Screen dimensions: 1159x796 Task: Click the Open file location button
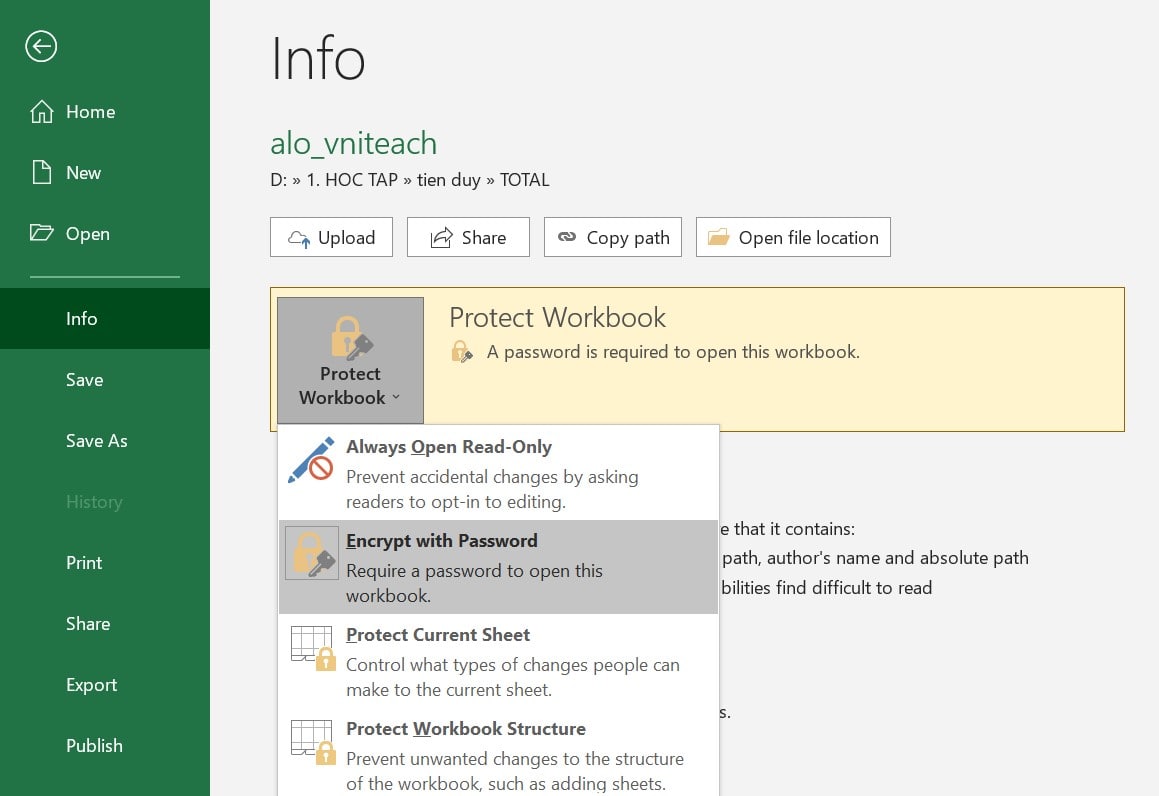[793, 237]
